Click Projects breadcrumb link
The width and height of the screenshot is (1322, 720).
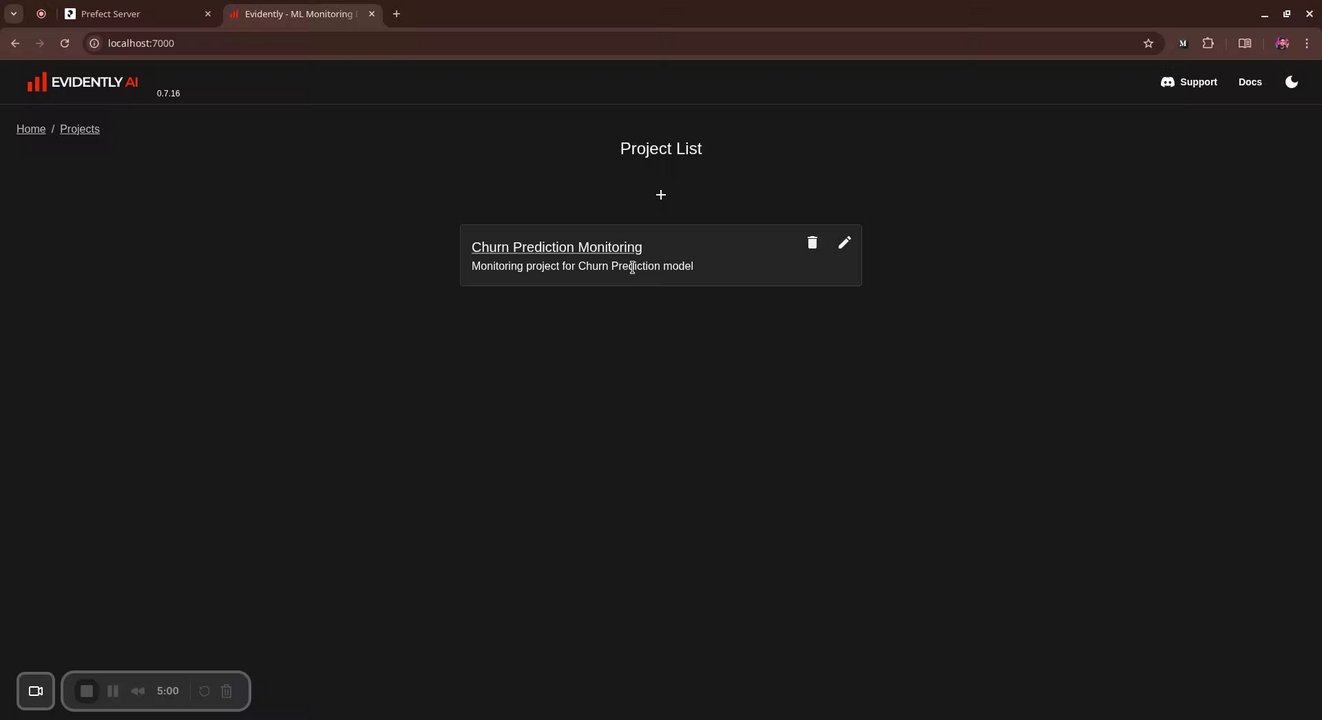point(80,129)
